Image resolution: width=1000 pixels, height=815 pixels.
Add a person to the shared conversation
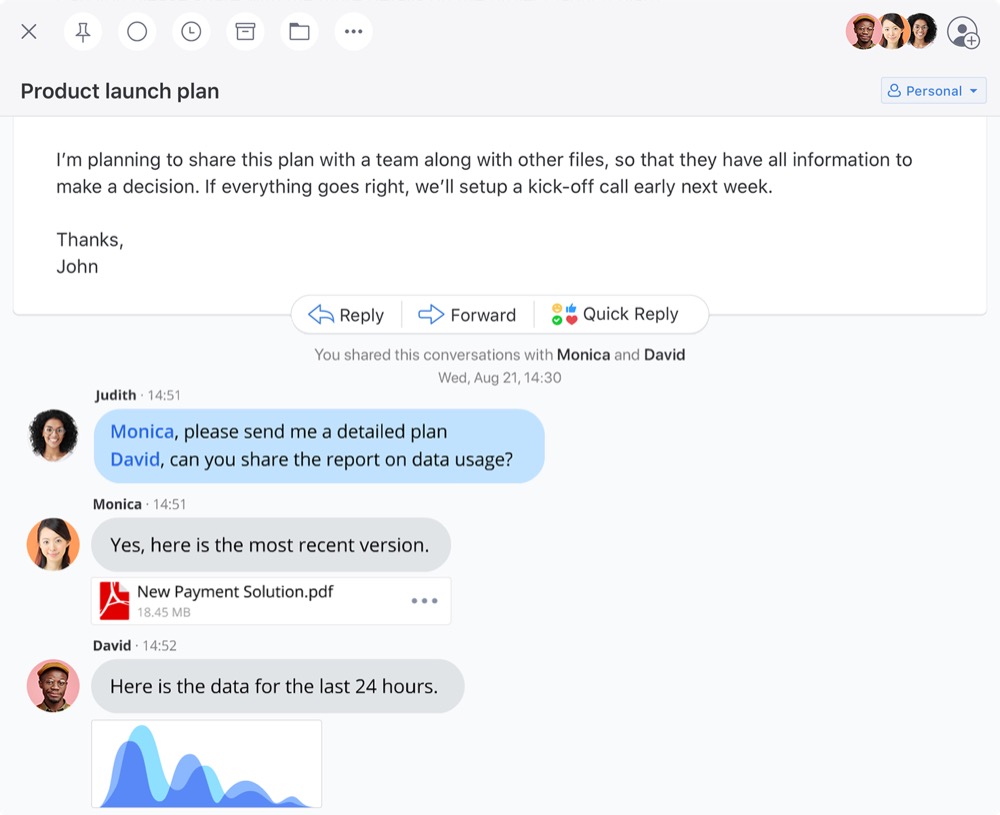(963, 32)
